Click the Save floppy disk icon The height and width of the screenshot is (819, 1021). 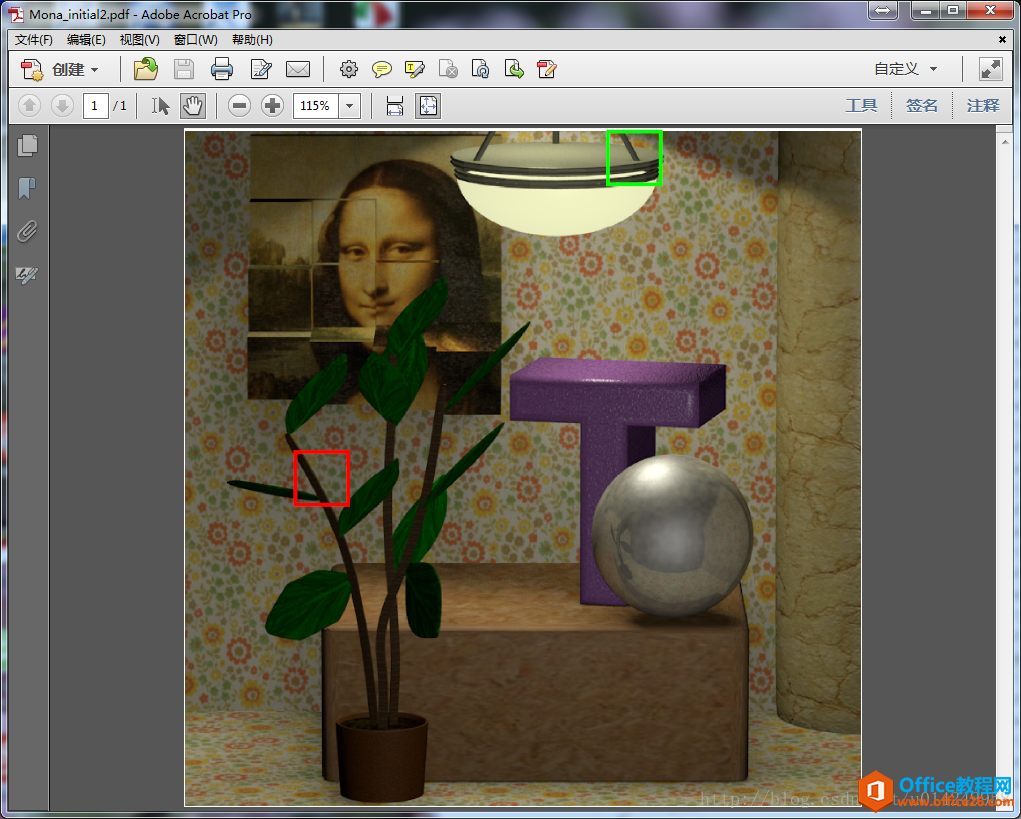coord(184,69)
